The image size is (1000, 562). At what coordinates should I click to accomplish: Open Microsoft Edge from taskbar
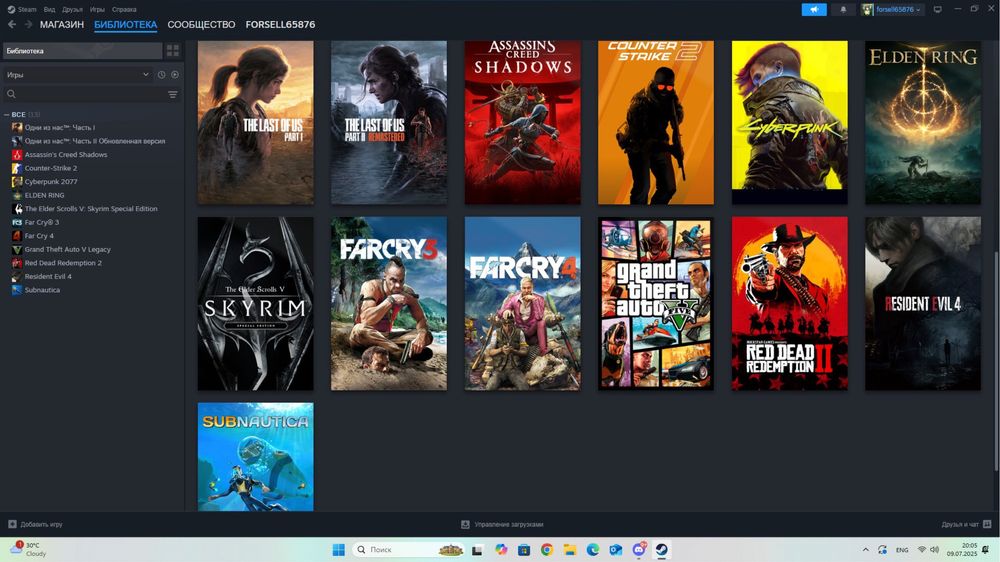click(x=592, y=550)
